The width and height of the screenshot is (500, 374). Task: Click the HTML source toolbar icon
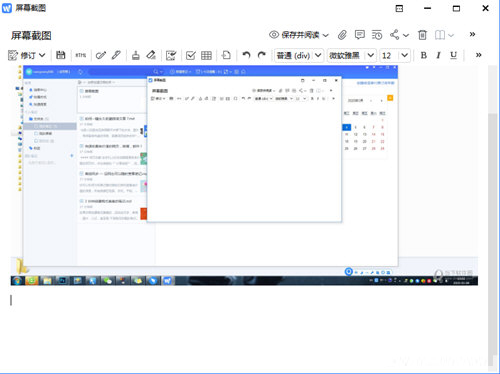pos(81,55)
